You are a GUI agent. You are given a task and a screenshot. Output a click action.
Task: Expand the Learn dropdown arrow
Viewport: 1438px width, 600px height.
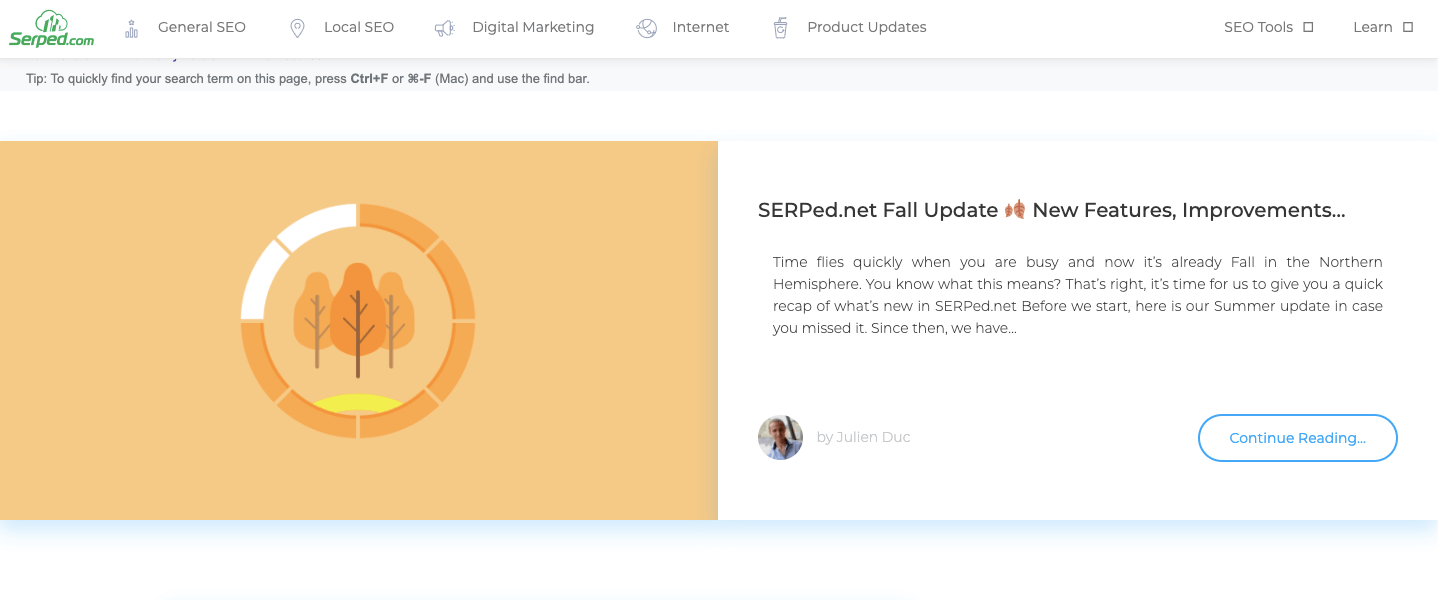(1408, 28)
